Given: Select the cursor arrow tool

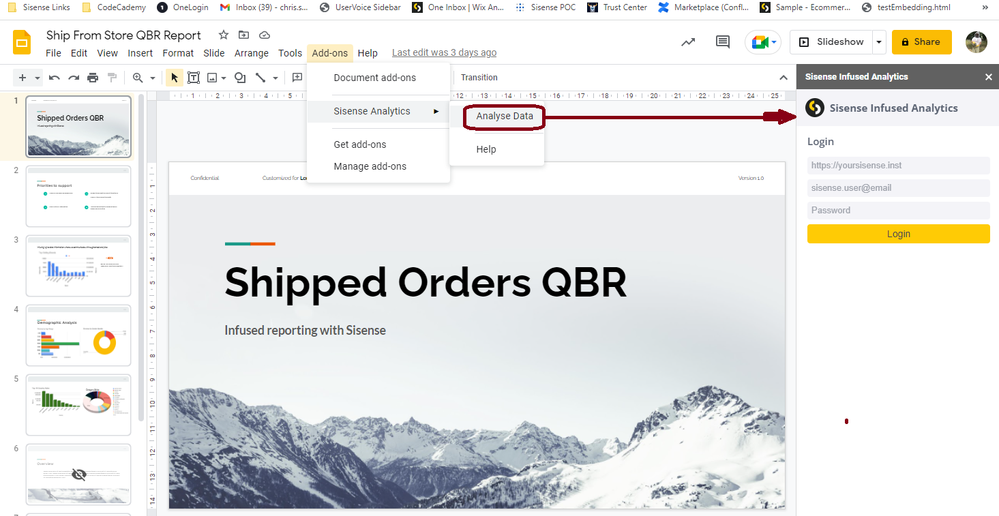Looking at the screenshot, I should [x=174, y=77].
